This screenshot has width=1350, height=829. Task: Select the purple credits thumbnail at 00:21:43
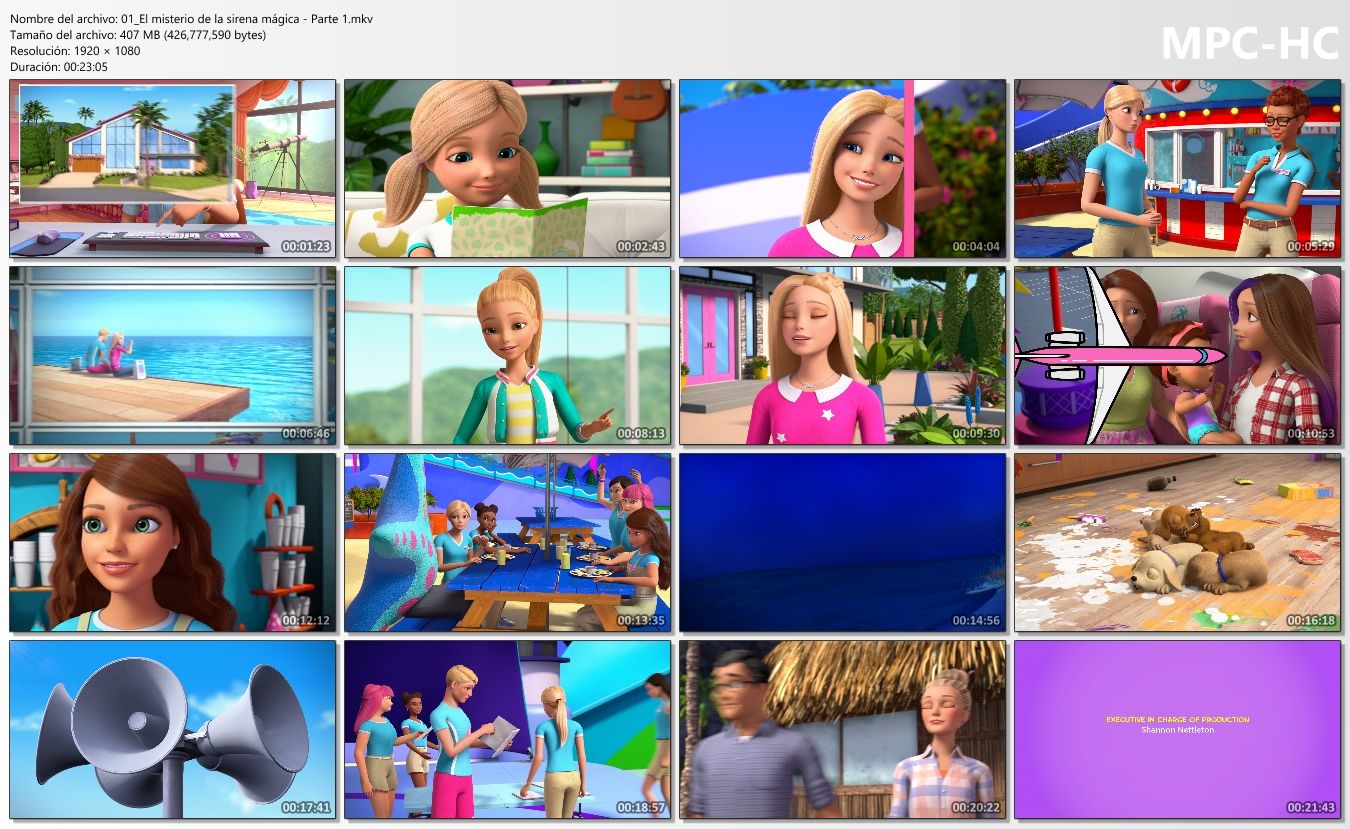1178,730
